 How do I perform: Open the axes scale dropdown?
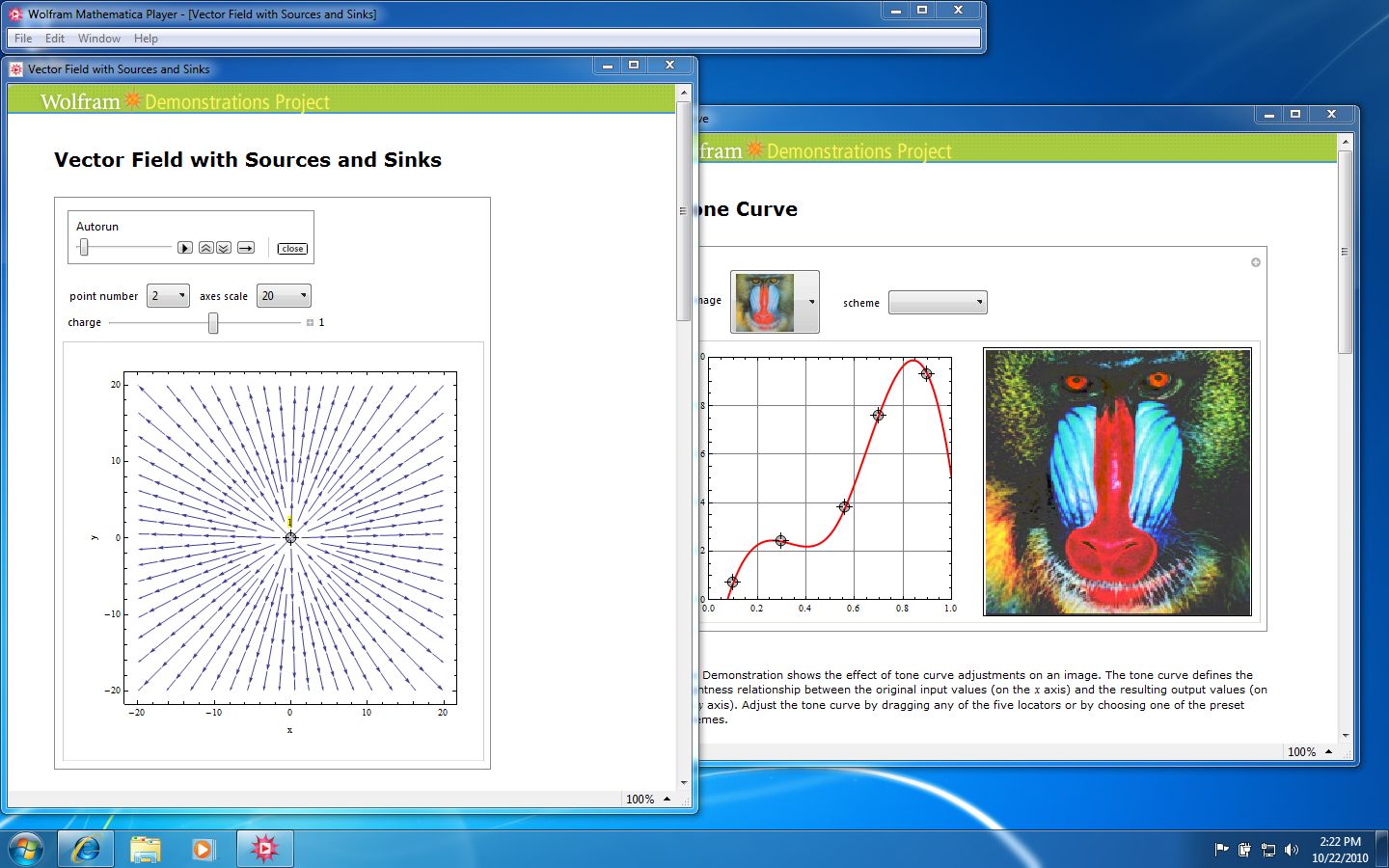284,296
